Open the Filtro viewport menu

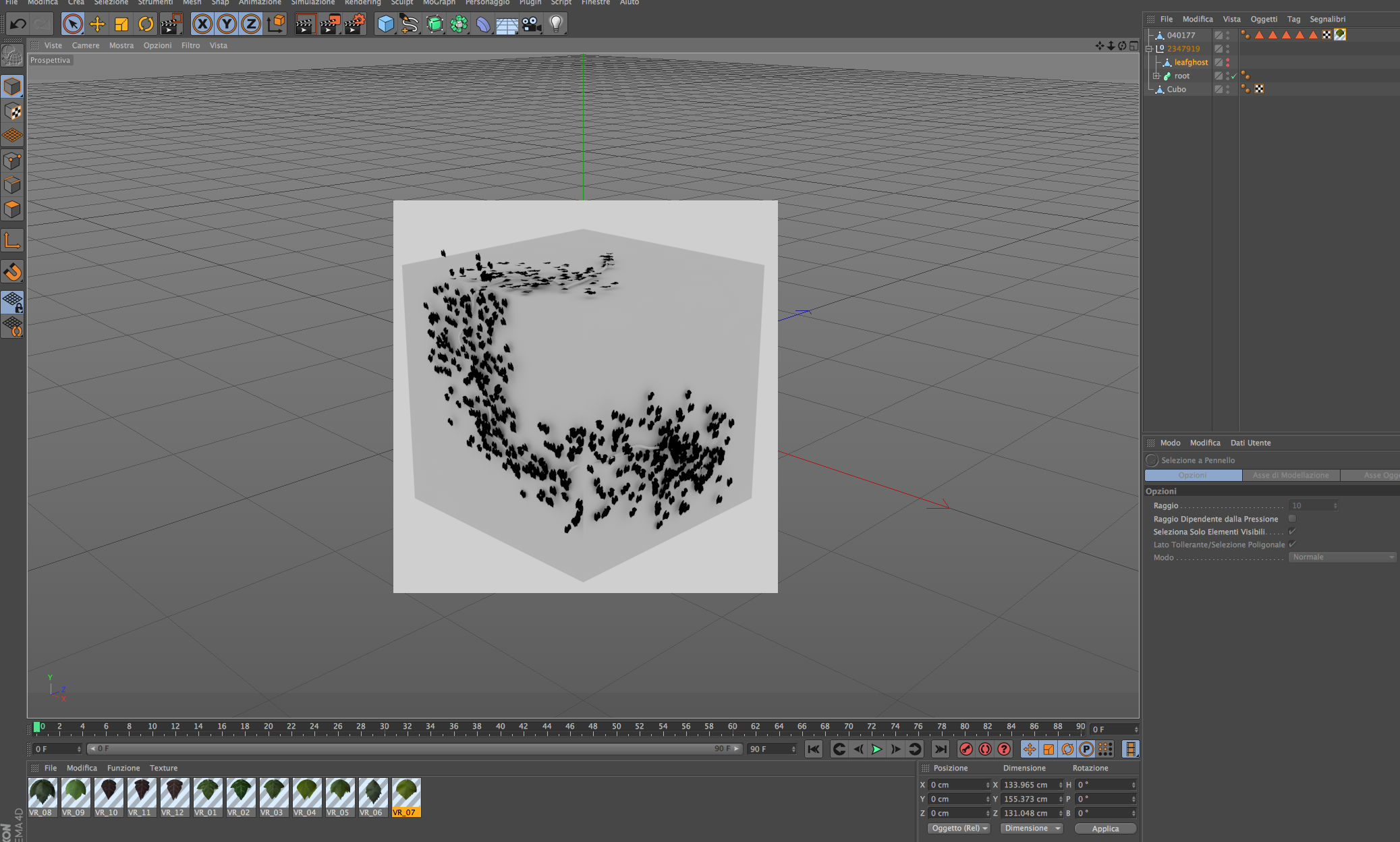pyautogui.click(x=190, y=46)
